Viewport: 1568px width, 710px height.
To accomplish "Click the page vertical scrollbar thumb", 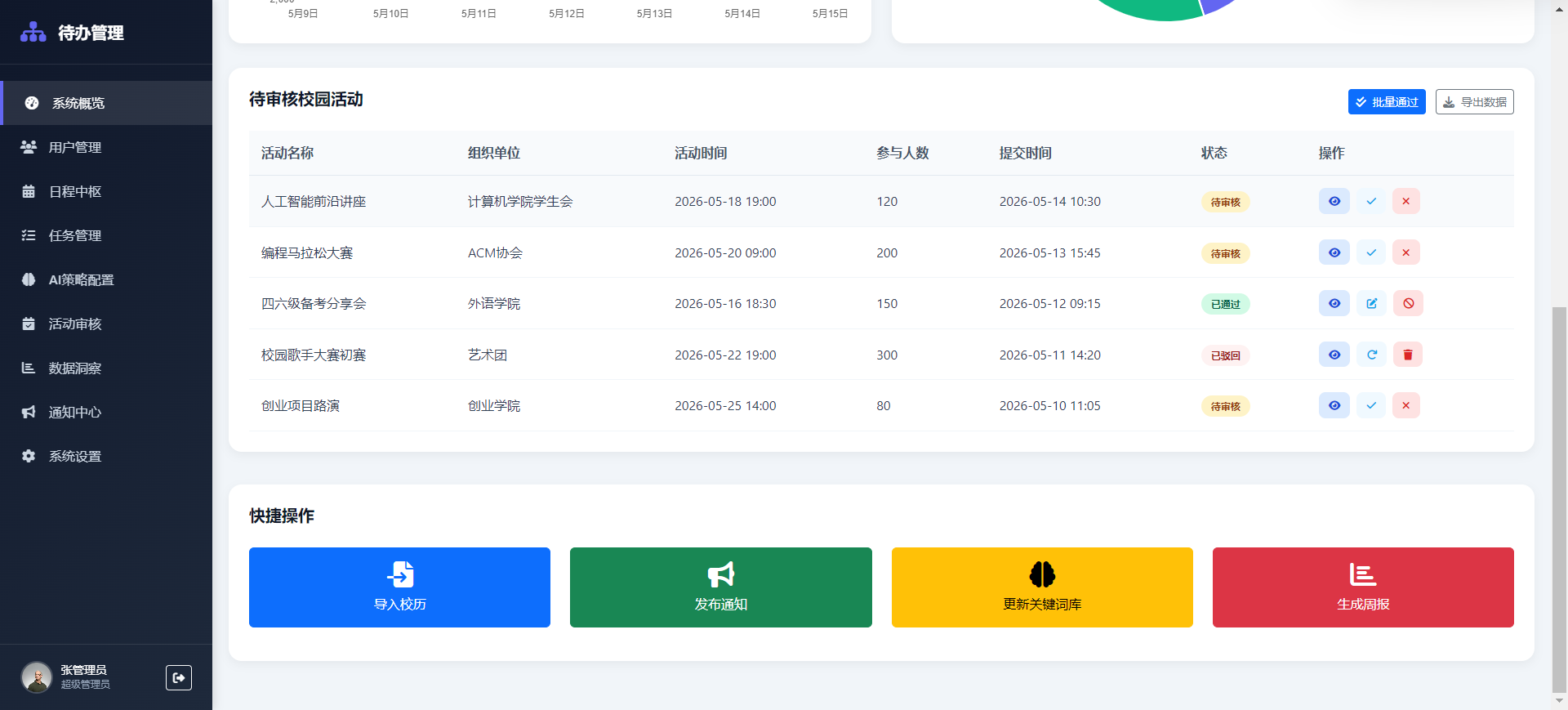I will (1559, 498).
